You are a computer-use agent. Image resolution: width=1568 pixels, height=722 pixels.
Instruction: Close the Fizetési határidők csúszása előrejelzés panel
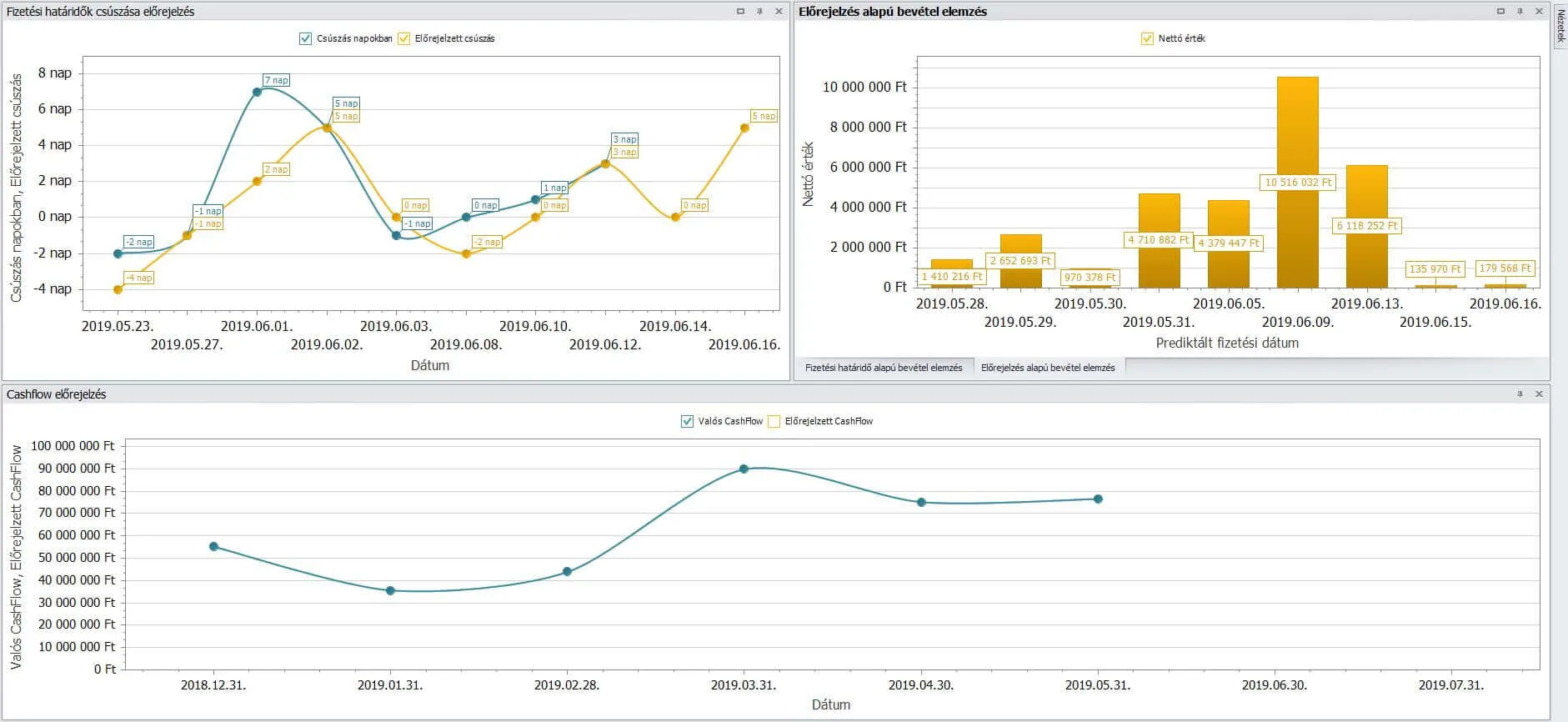point(779,12)
